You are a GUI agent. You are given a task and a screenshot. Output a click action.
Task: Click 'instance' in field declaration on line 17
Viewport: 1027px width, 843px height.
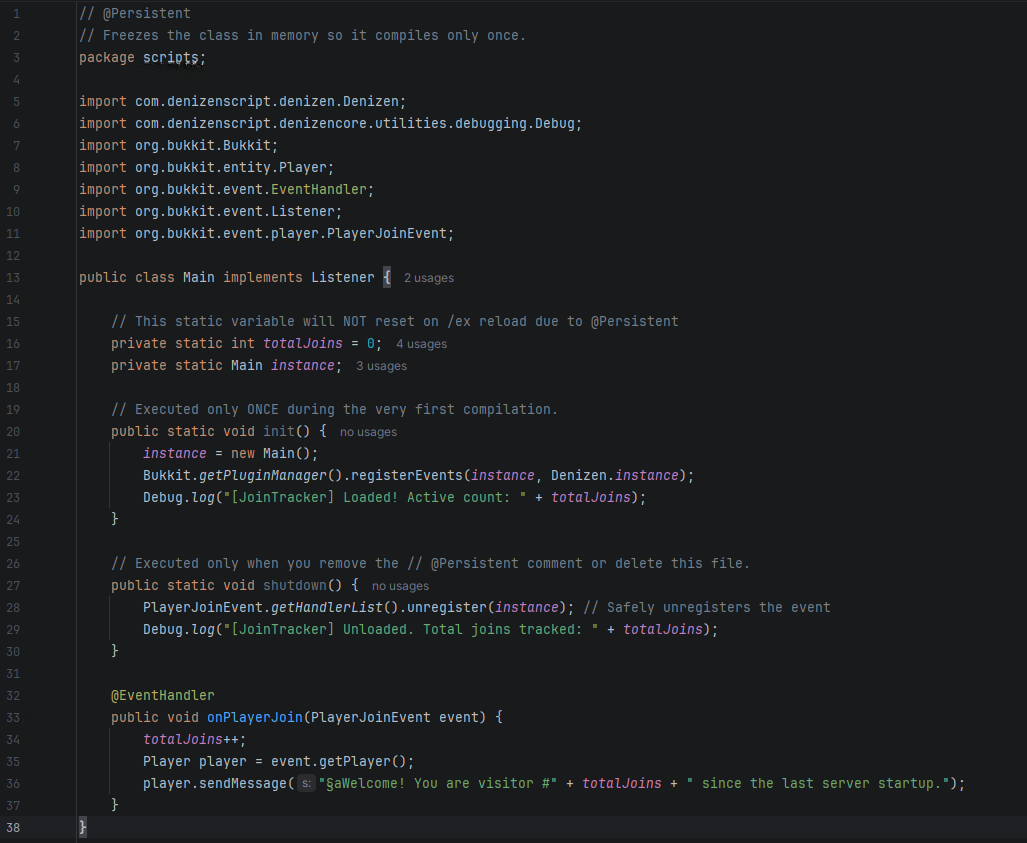pos(303,365)
